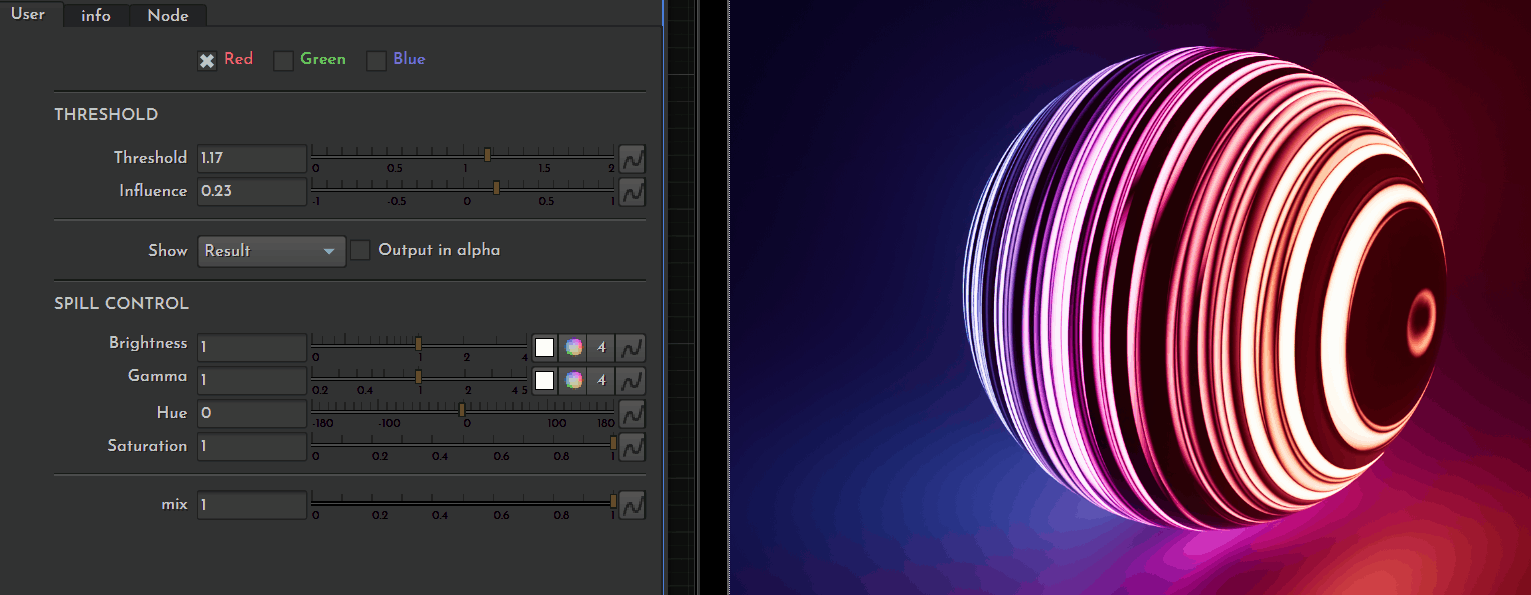1531x595 pixels.
Task: Enable the Blue channel checkbox
Action: [x=376, y=61]
